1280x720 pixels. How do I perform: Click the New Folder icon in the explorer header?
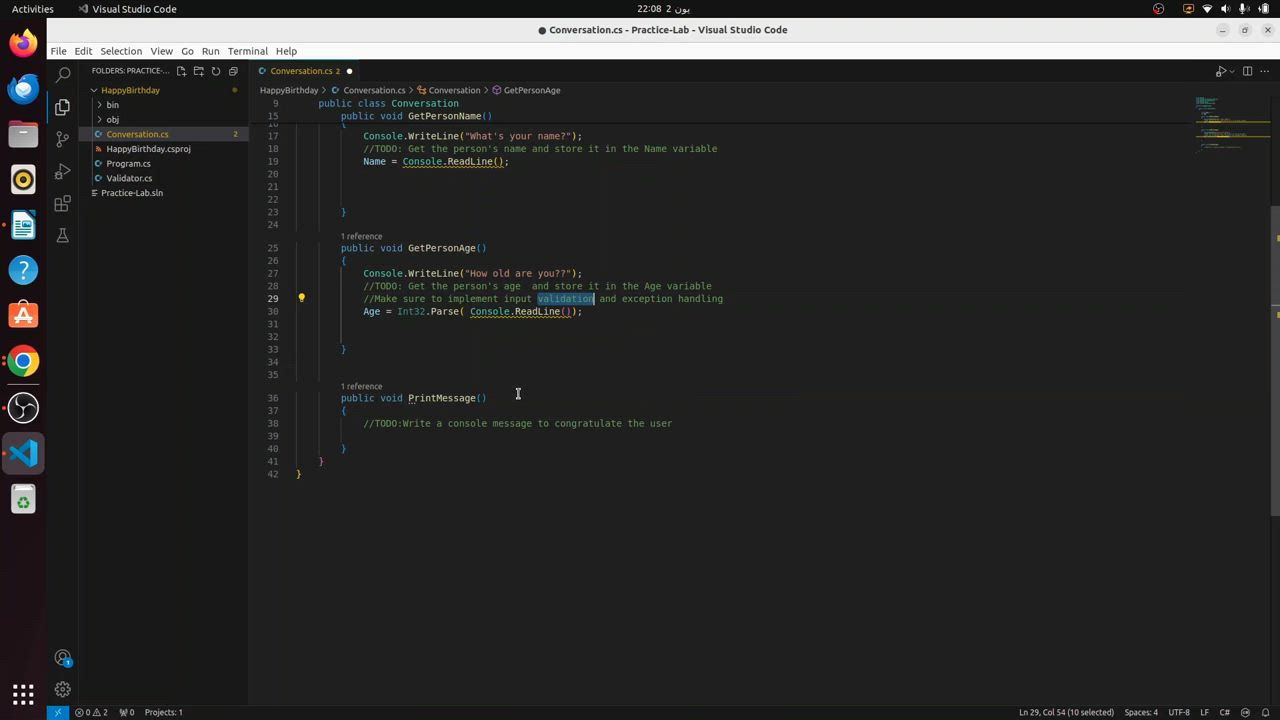pos(198,71)
